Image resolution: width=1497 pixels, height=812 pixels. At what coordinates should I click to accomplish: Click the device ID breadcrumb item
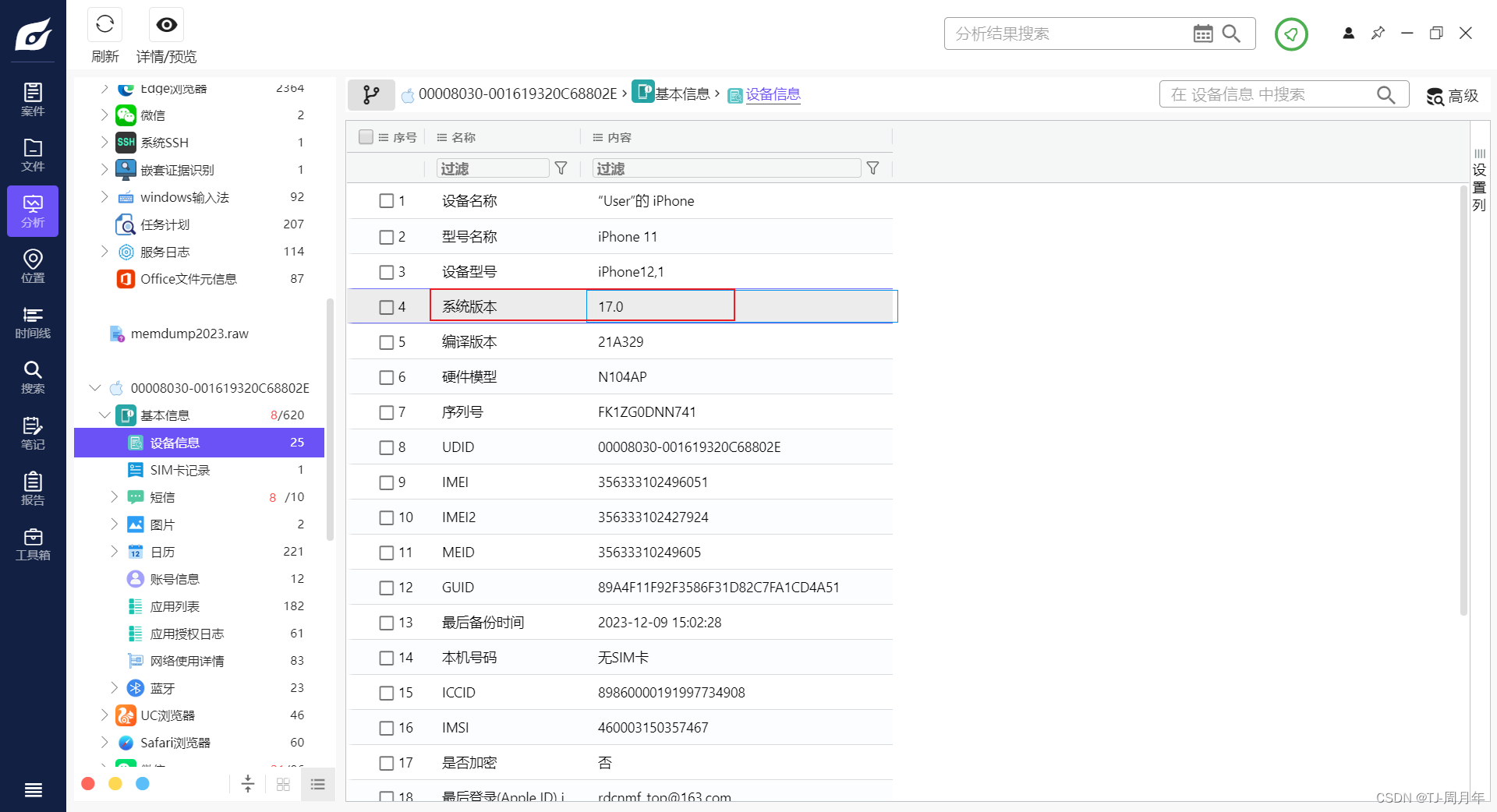tap(518, 94)
